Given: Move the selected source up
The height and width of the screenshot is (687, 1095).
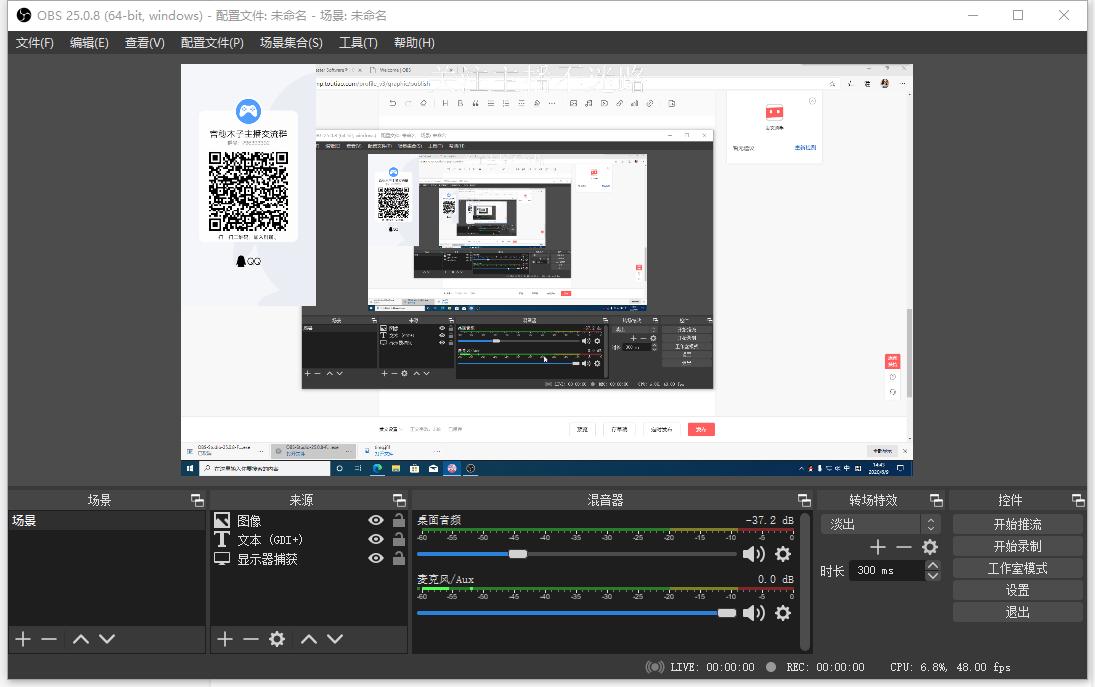Looking at the screenshot, I should tap(309, 639).
